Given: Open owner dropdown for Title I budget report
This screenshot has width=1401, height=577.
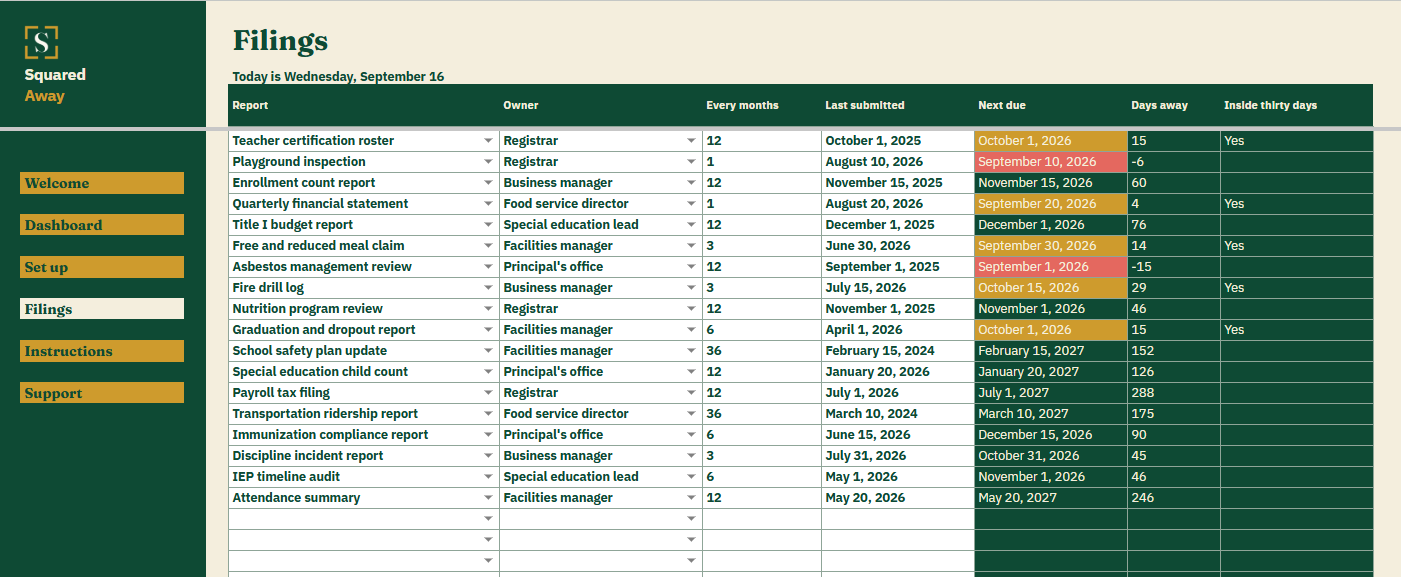Looking at the screenshot, I should point(691,225).
